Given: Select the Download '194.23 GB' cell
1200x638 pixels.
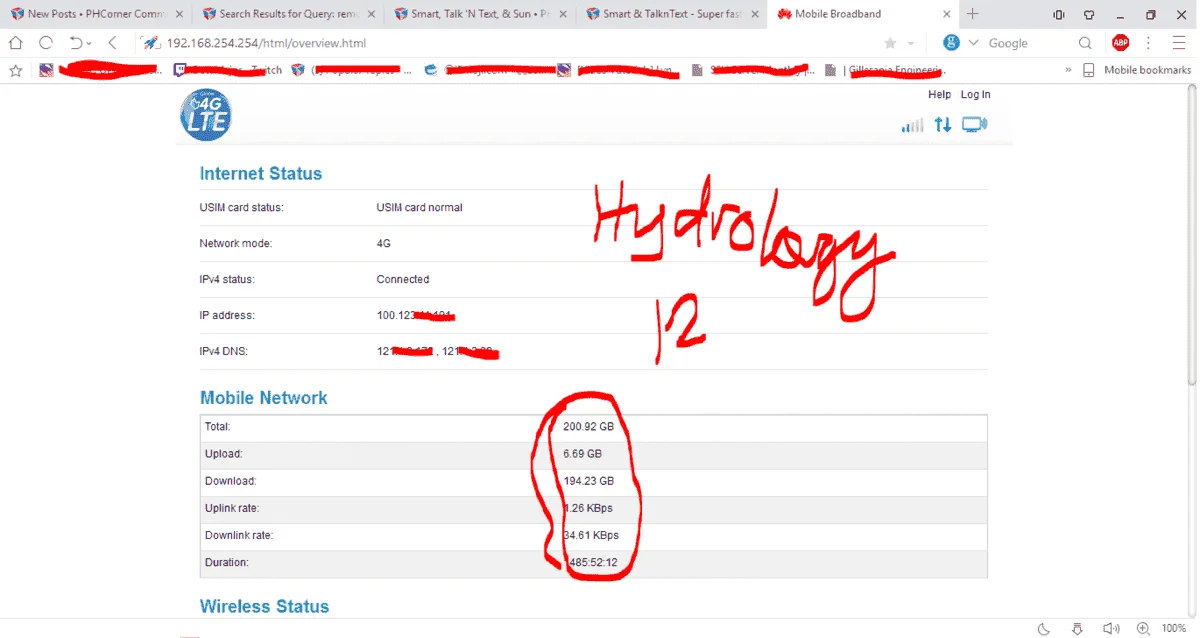Looking at the screenshot, I should click(x=589, y=481).
